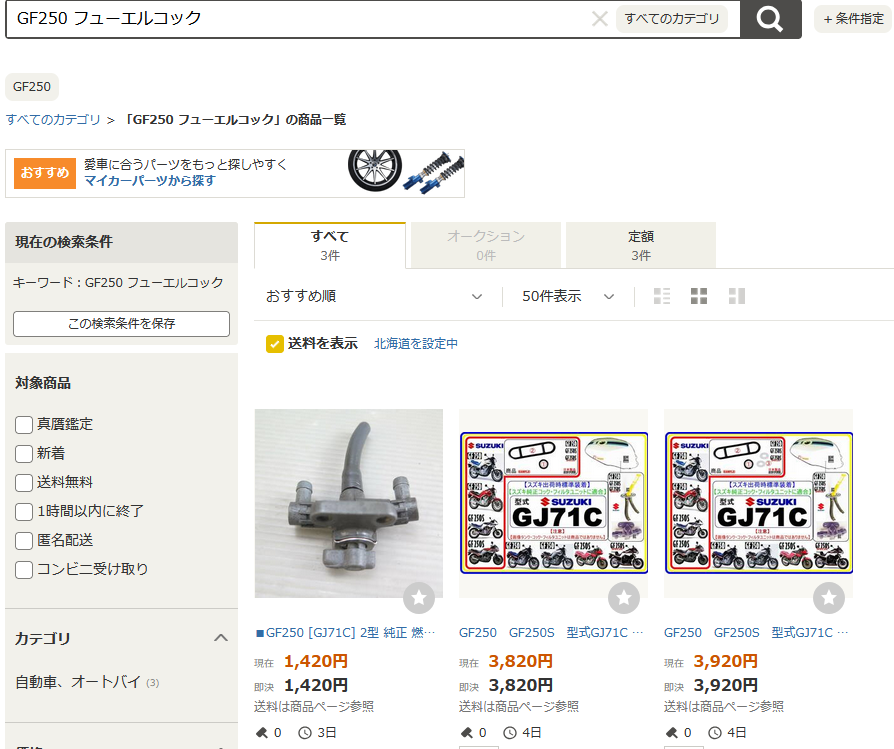Add 3,920円 item to watchlist star

(829, 598)
